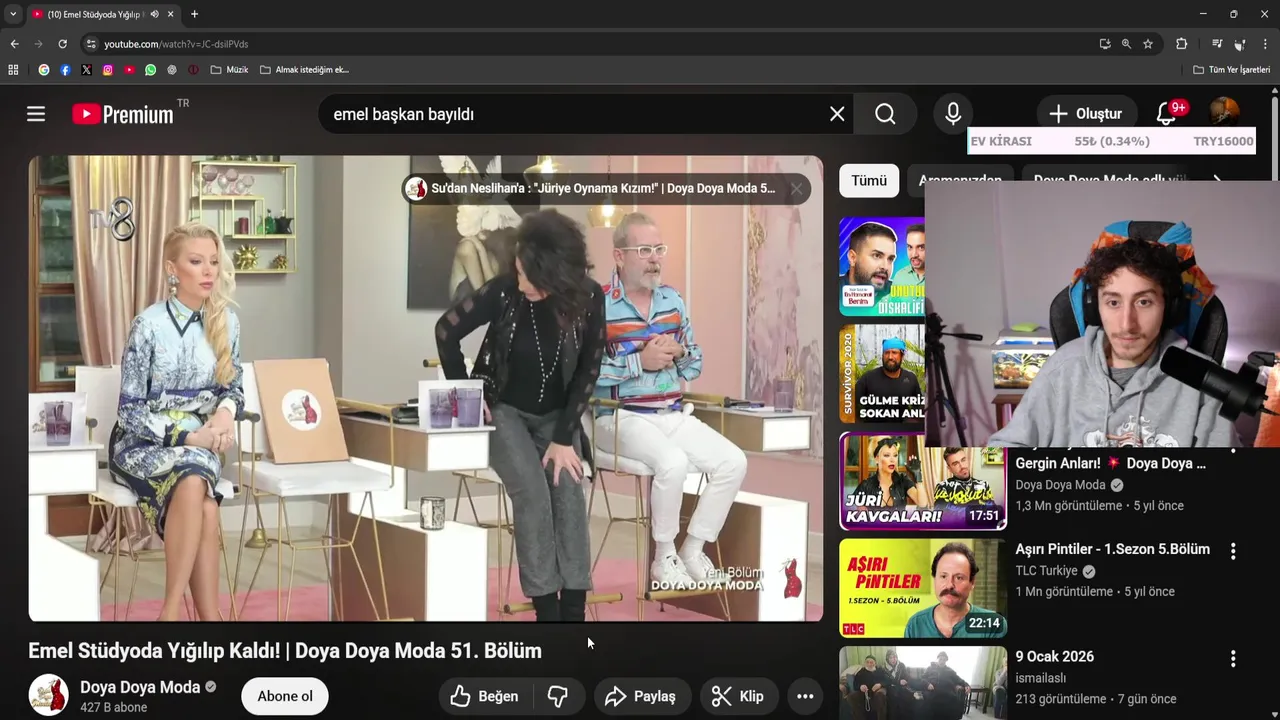The height and width of the screenshot is (720, 1280).
Task: Like the video with Beğen button
Action: [x=485, y=696]
